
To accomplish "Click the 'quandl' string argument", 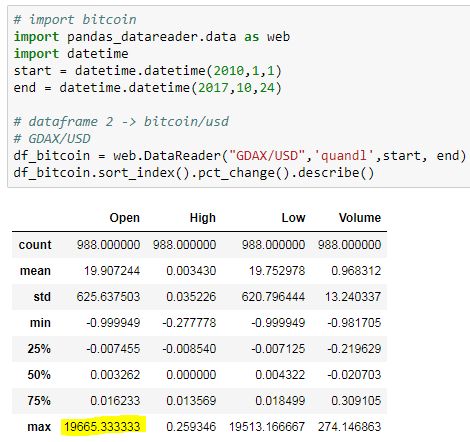I will pos(344,156).
